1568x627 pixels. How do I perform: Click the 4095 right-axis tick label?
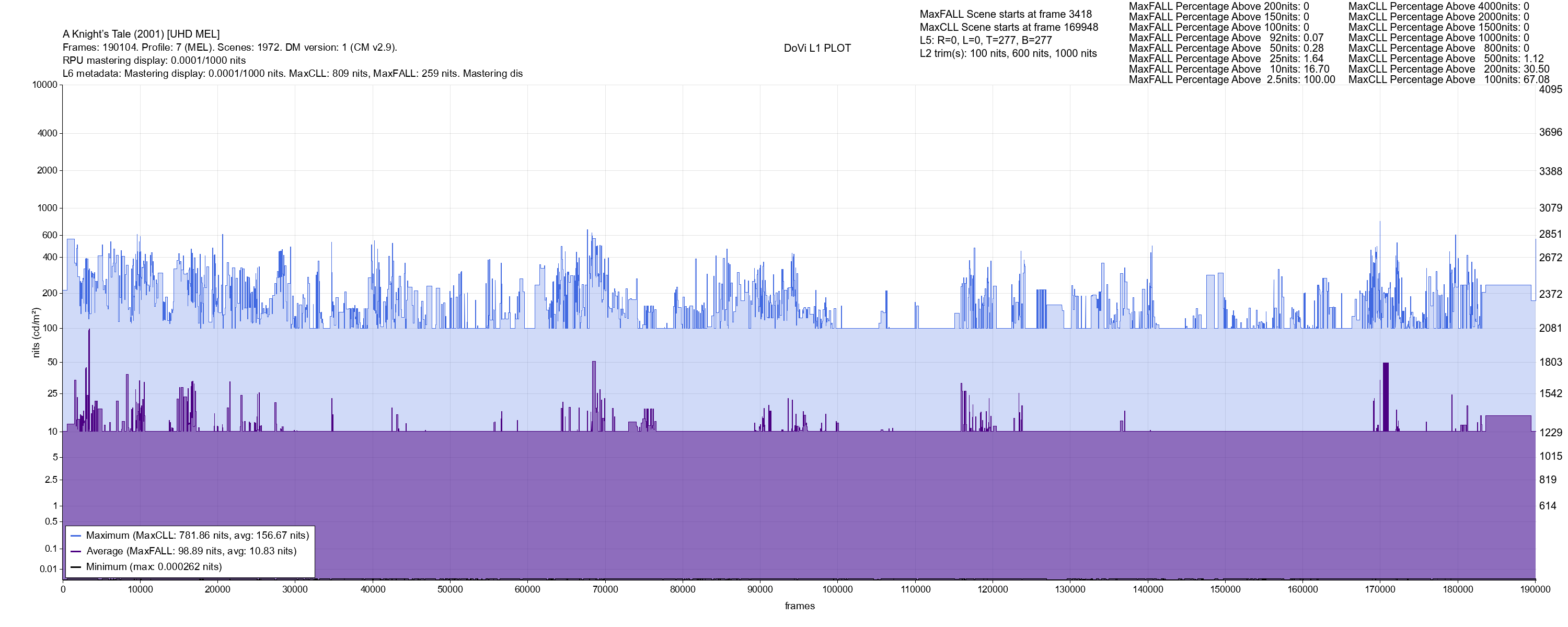click(x=1550, y=89)
